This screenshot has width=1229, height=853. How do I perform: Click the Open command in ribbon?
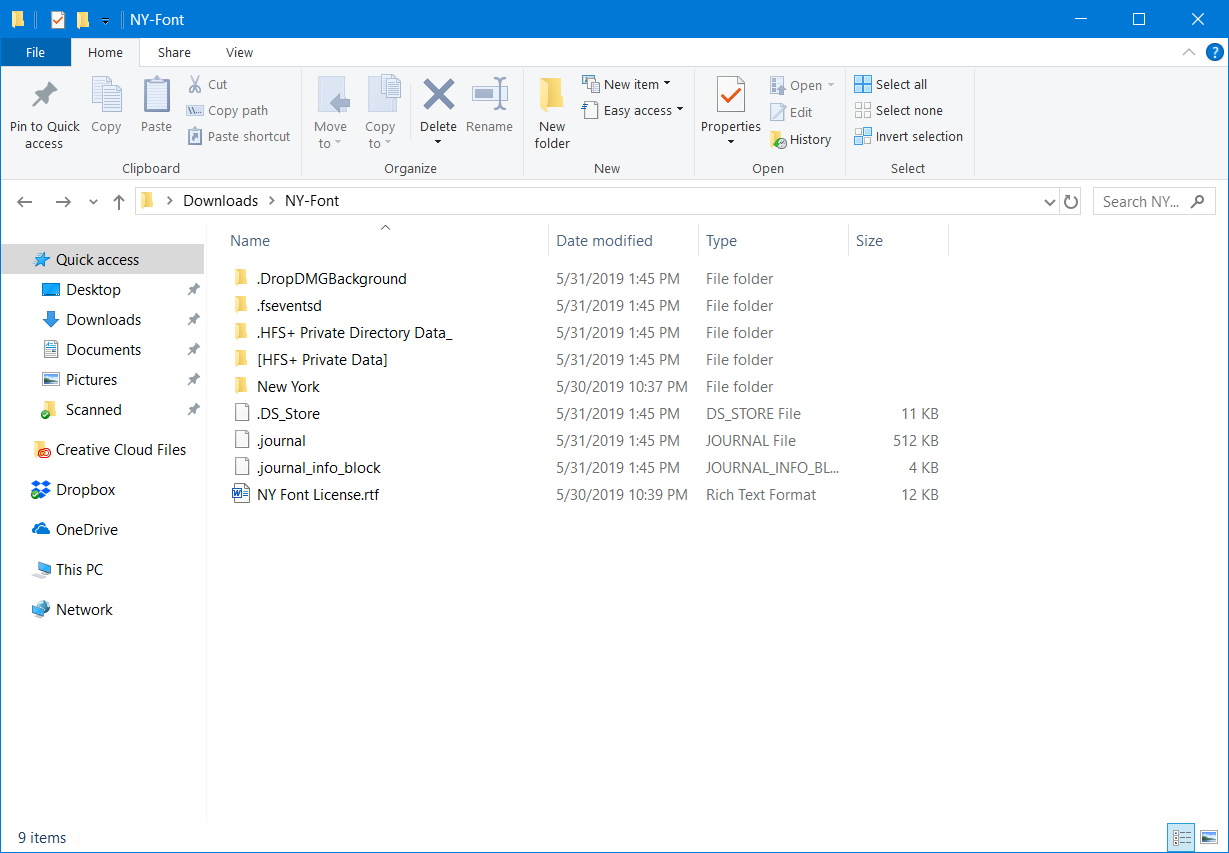pyautogui.click(x=802, y=85)
